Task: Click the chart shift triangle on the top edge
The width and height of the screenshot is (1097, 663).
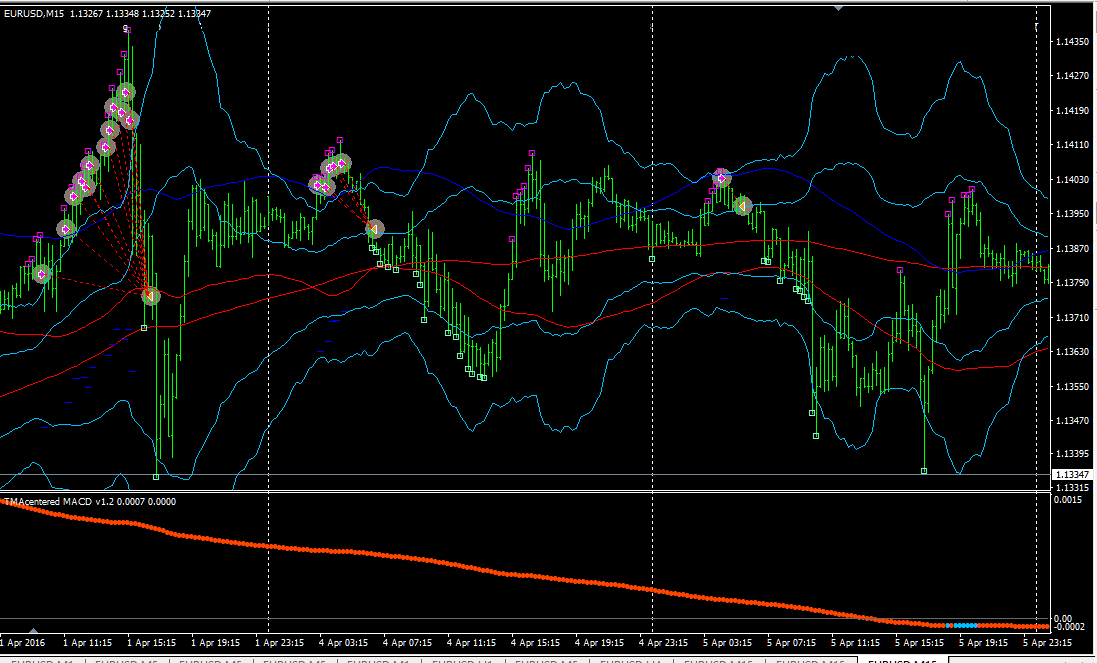Action: pos(838,8)
